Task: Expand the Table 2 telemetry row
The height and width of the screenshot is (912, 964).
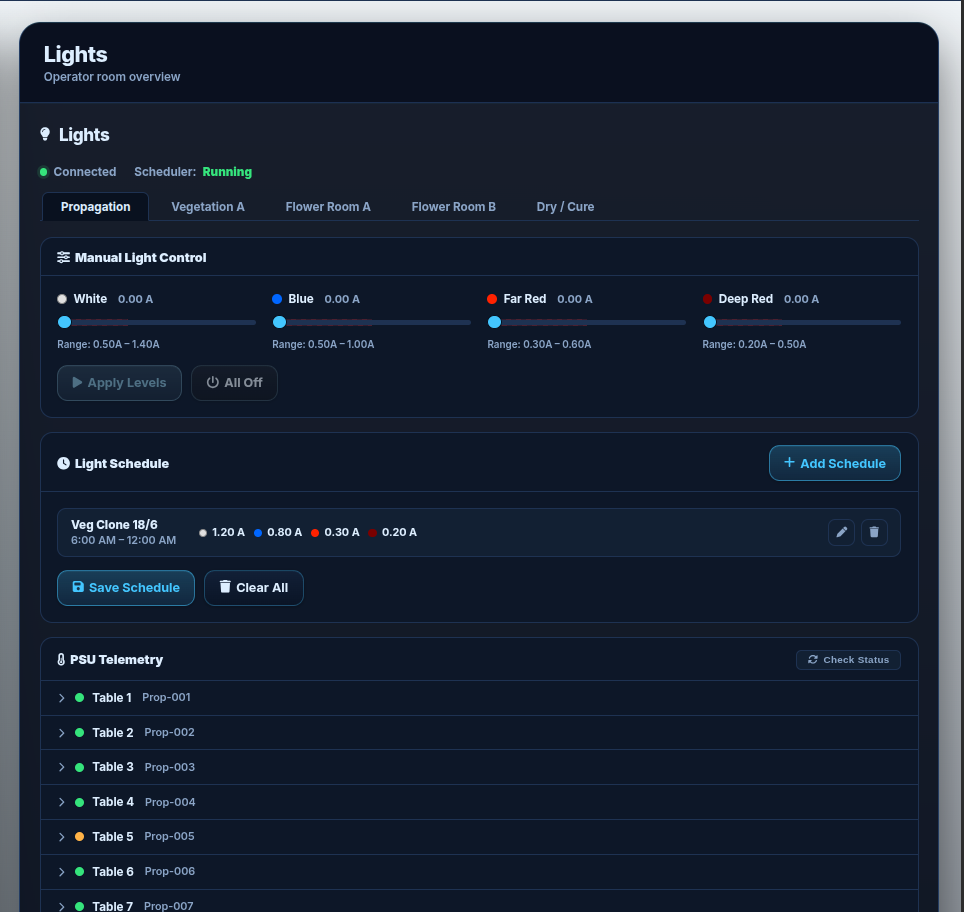Action: click(61, 733)
